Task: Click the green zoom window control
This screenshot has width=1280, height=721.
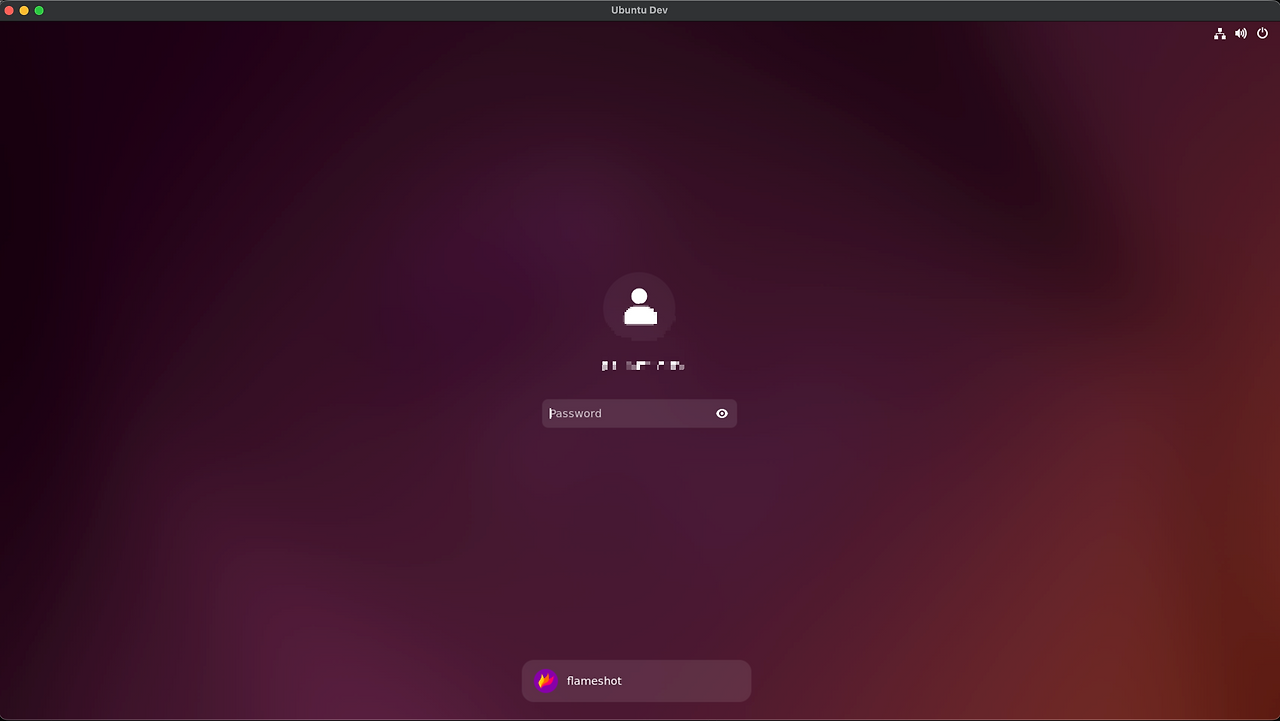Action: [x=38, y=10]
